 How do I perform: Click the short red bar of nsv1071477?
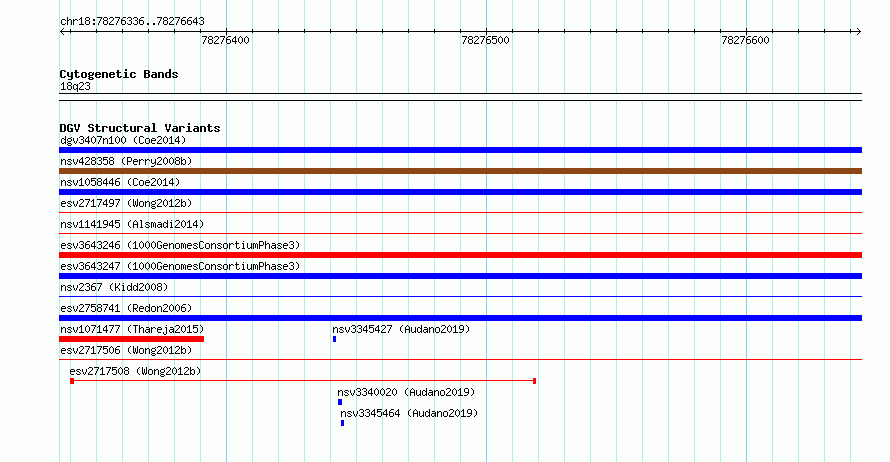coord(132,339)
